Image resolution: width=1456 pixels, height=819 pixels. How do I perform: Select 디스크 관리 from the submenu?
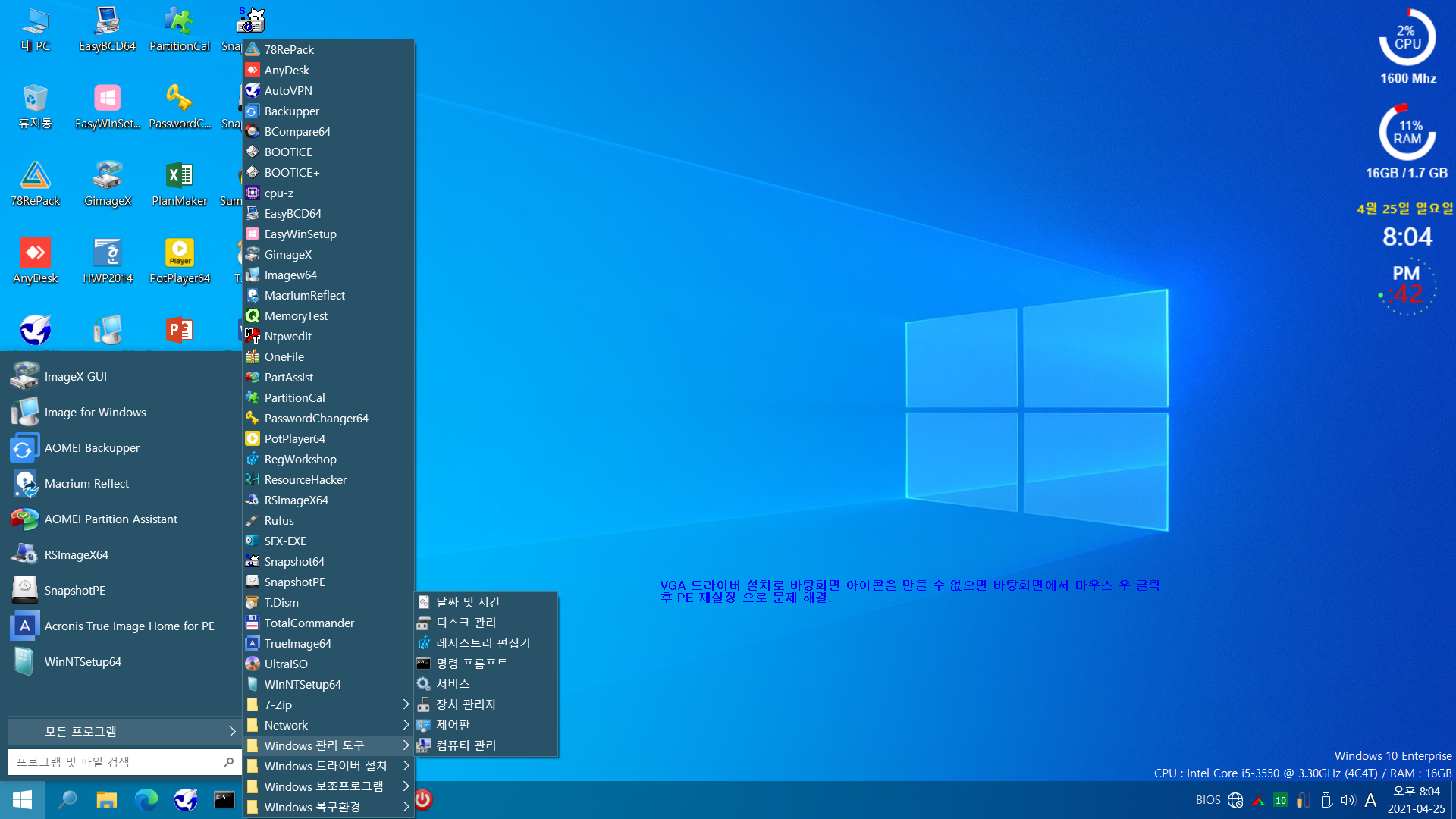coord(486,622)
